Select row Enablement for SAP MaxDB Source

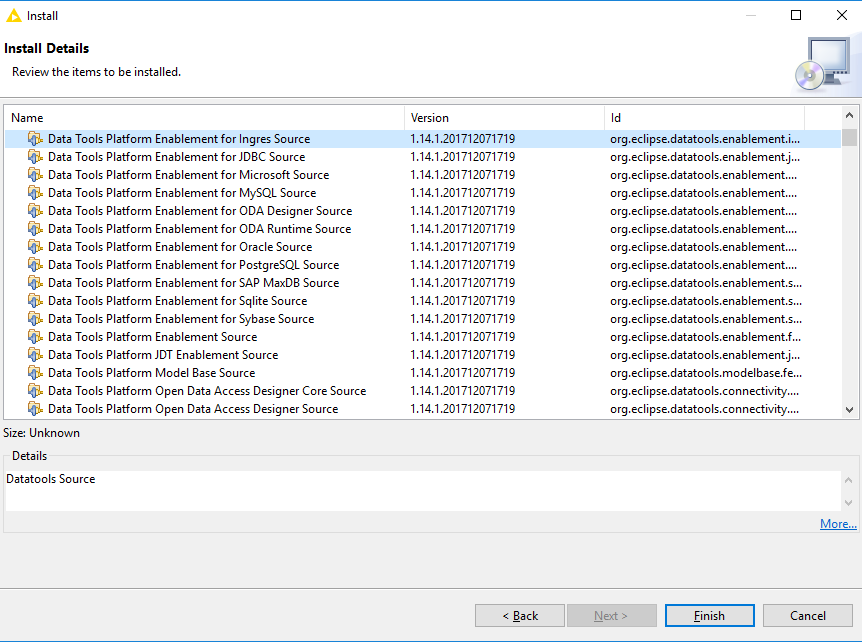(x=423, y=283)
